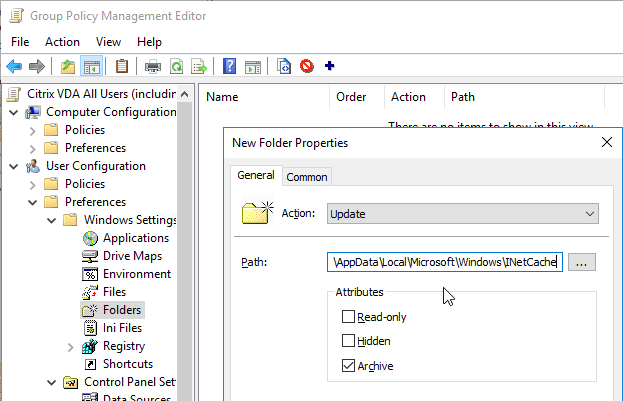Click the Print toolbar icon
Screen dimensions: 623x401
point(153,66)
